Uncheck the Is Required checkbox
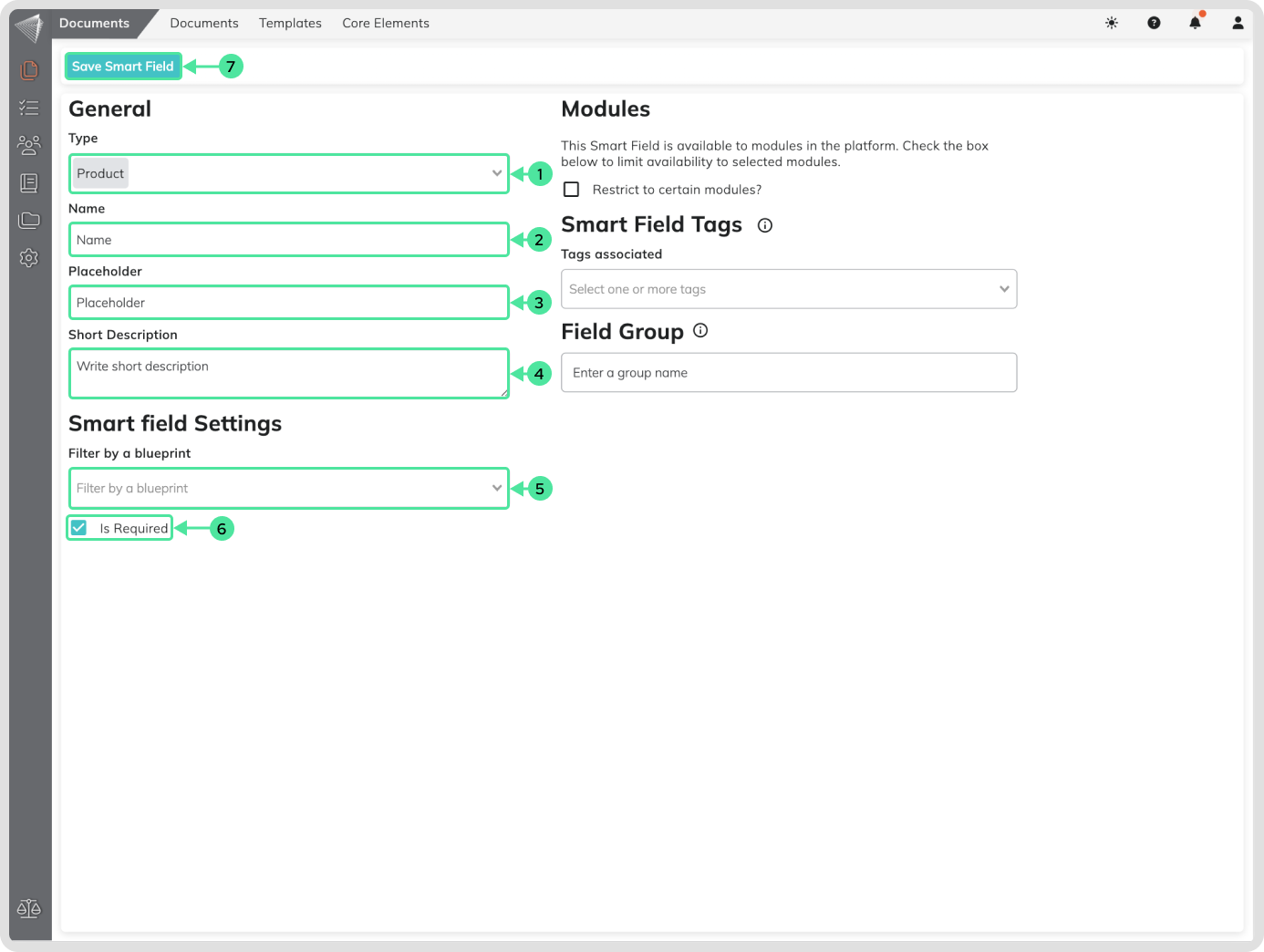Viewport: 1264px width, 952px height. 79,528
